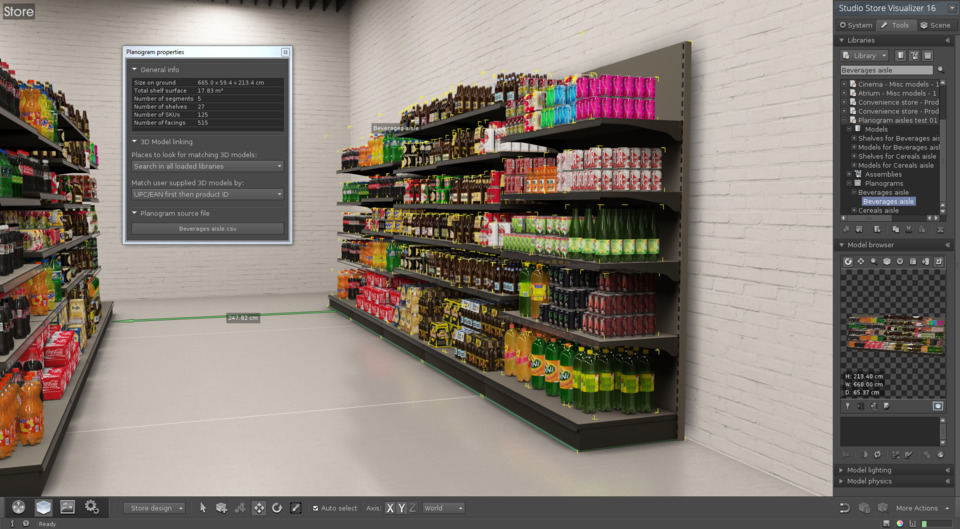
Task: Click the color wheel icon in status bar
Action: tap(899, 523)
